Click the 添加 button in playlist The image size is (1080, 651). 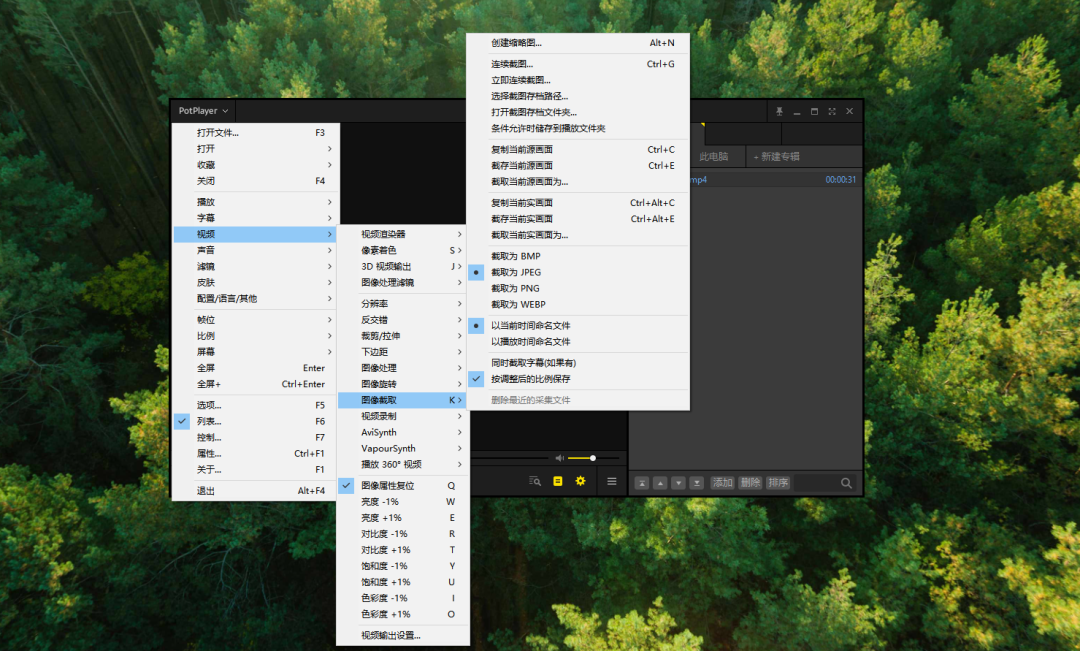tap(722, 483)
